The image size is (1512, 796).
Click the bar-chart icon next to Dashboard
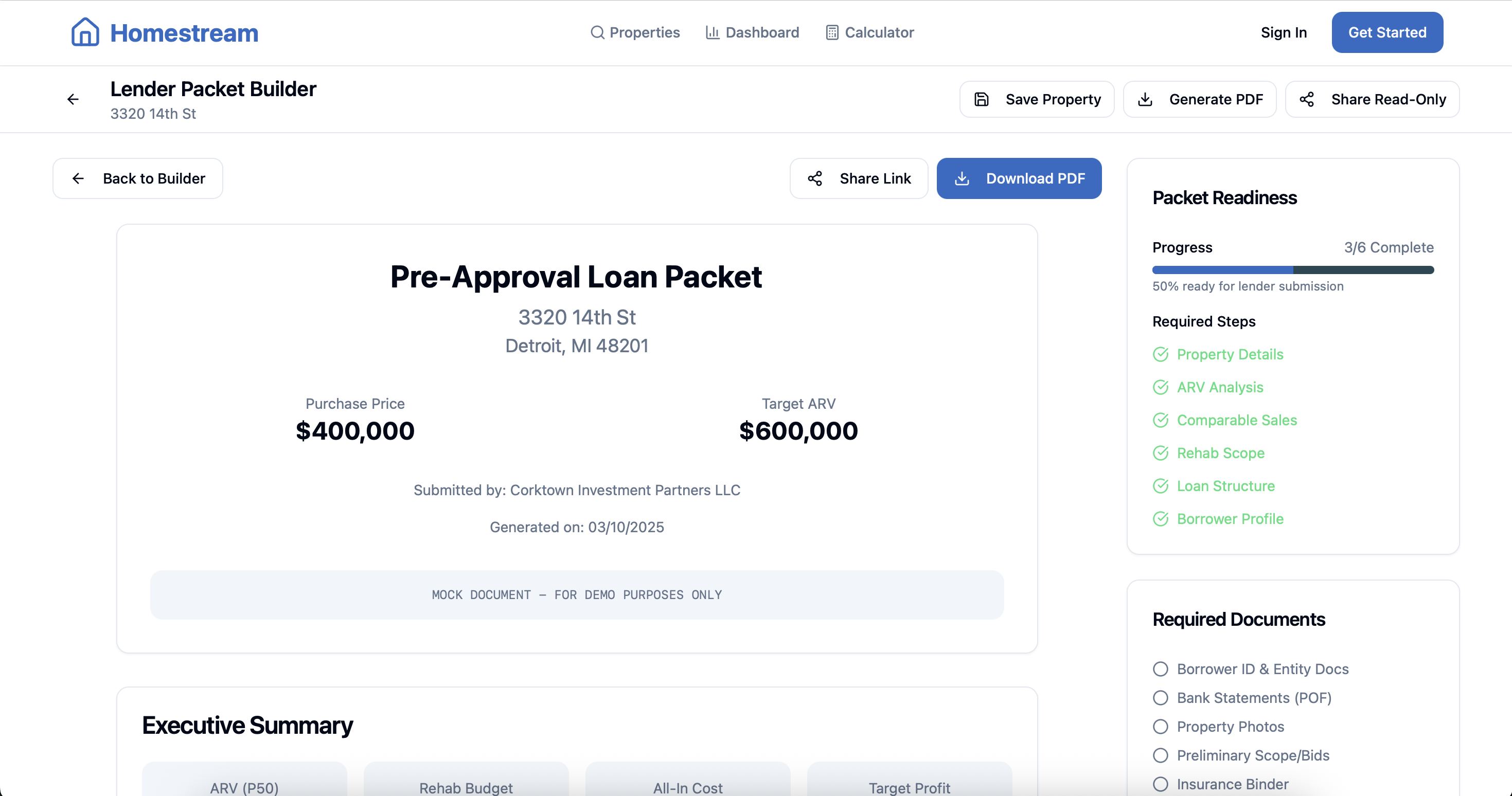click(x=711, y=33)
